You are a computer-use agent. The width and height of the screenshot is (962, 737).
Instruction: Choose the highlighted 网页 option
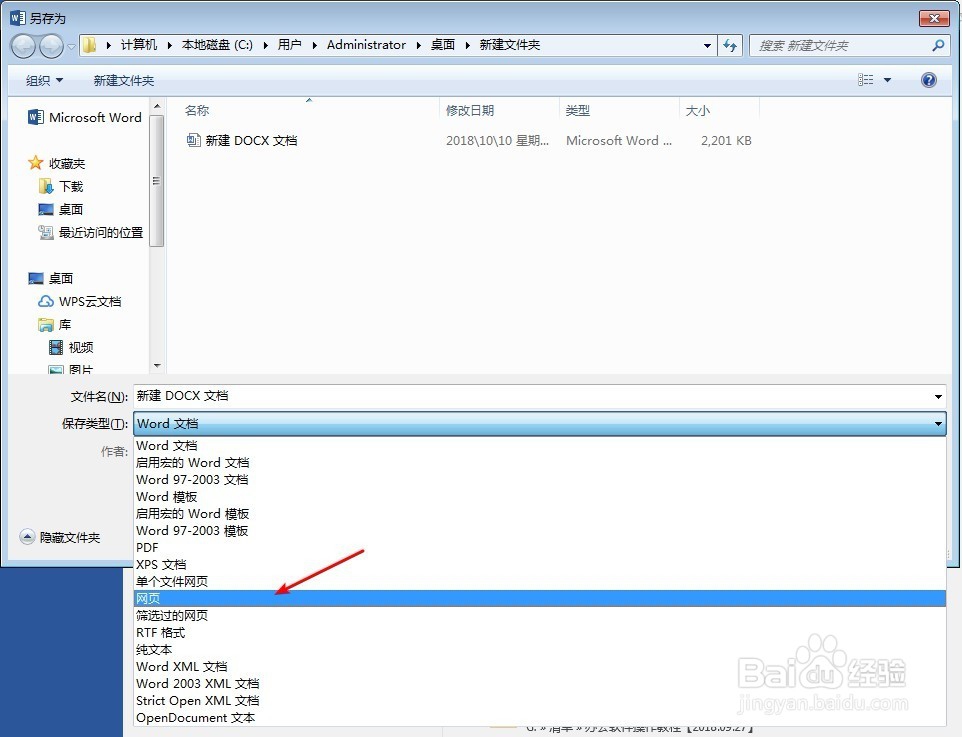(540, 598)
